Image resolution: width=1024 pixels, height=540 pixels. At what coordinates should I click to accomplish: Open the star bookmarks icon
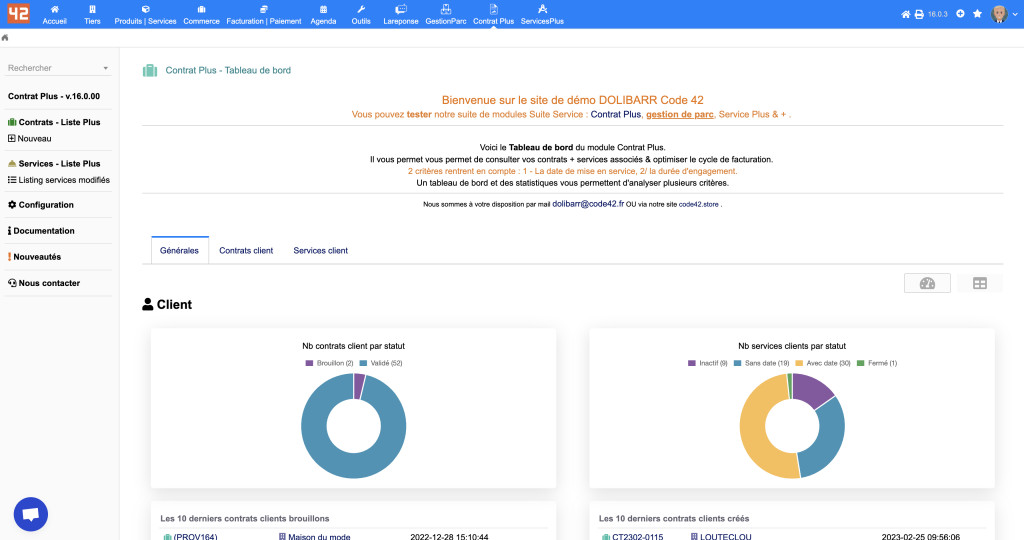[977, 13]
